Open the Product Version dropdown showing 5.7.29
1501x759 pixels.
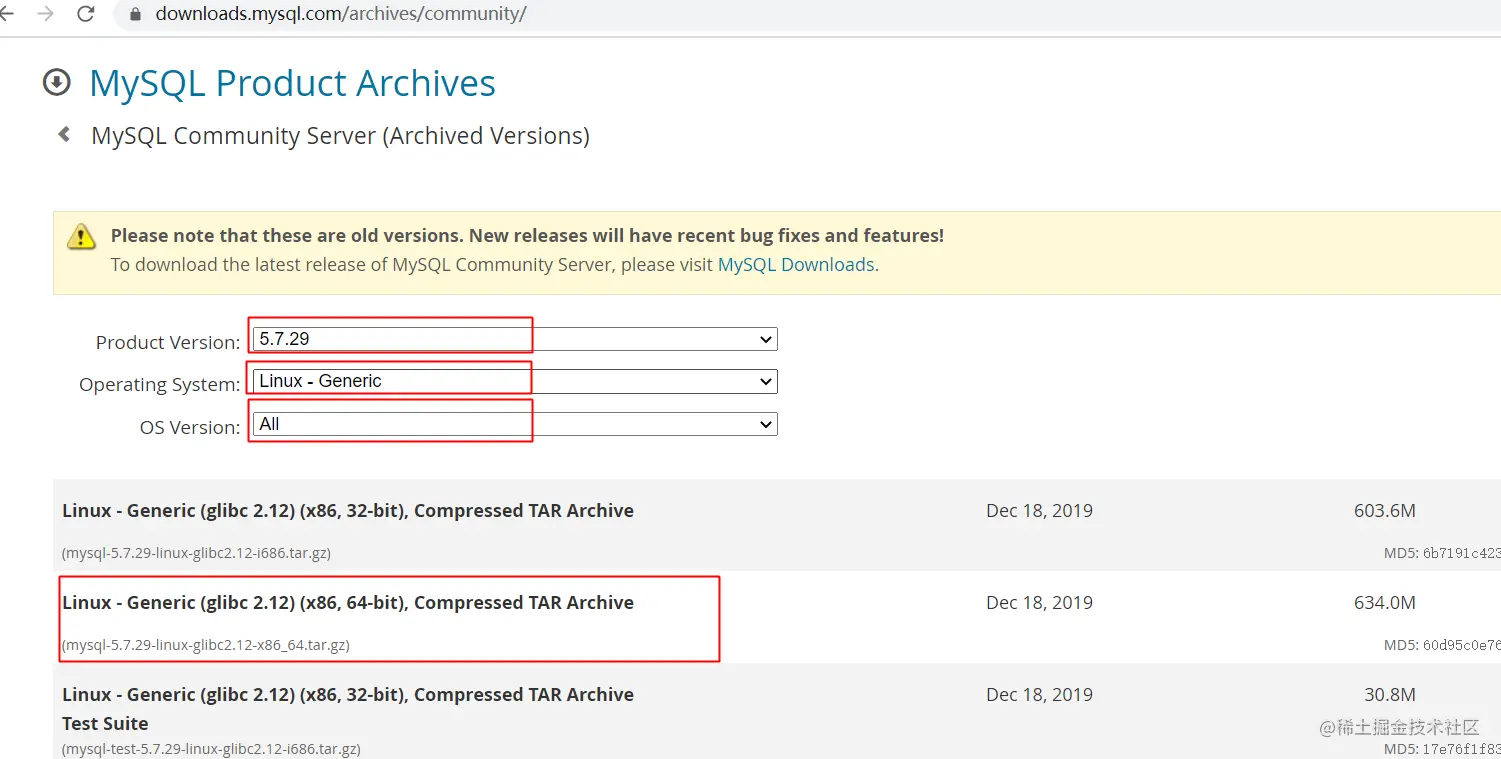515,339
